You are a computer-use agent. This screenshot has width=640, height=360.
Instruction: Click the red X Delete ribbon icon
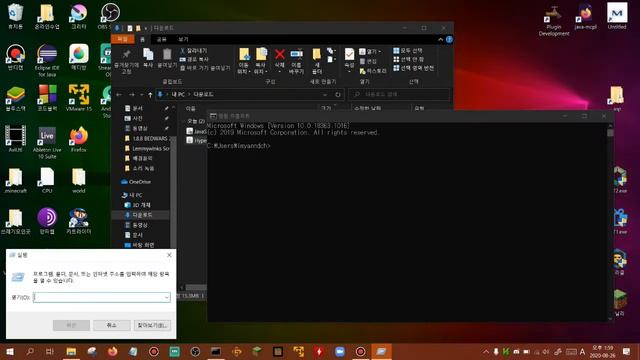point(280,55)
